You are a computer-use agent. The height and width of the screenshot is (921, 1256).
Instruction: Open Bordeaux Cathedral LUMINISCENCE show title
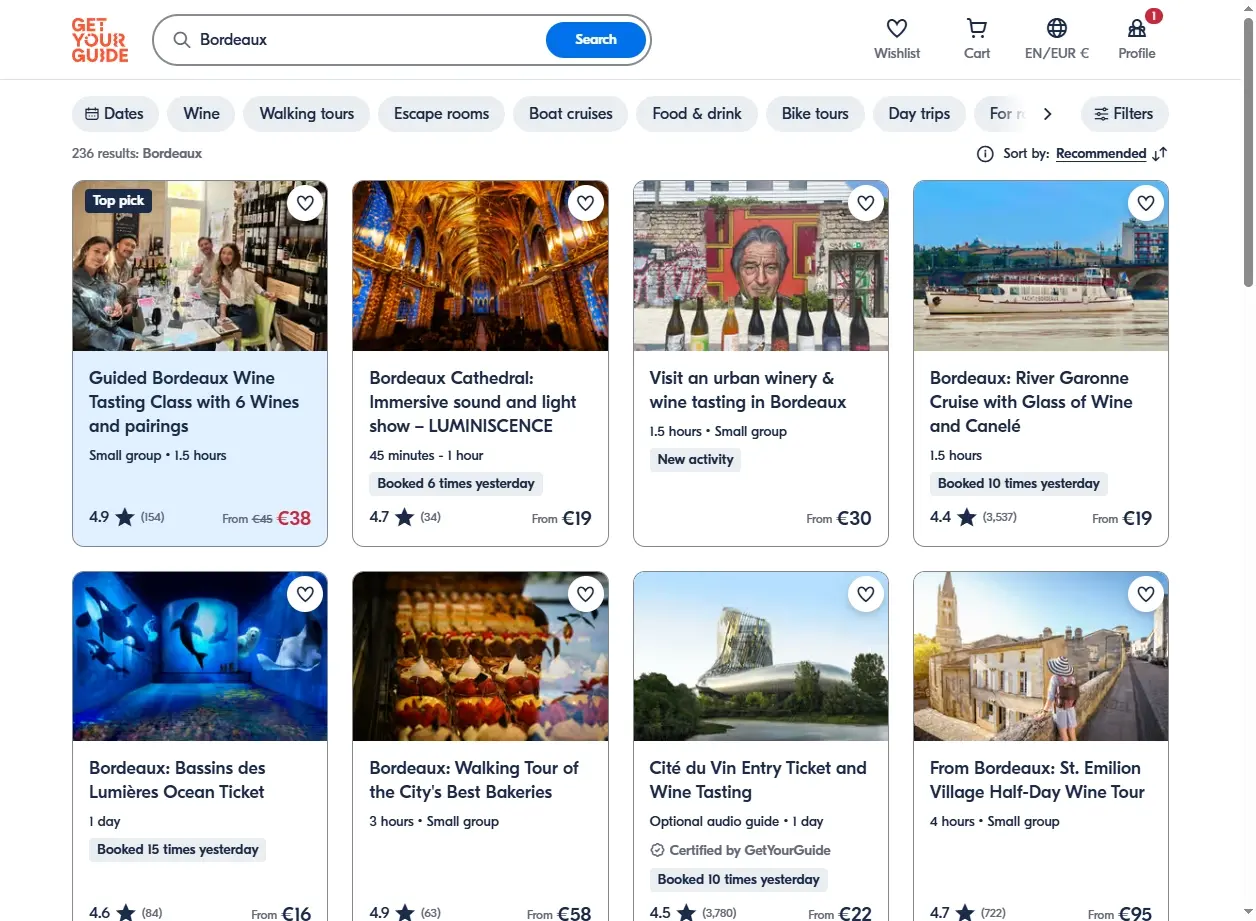click(473, 402)
